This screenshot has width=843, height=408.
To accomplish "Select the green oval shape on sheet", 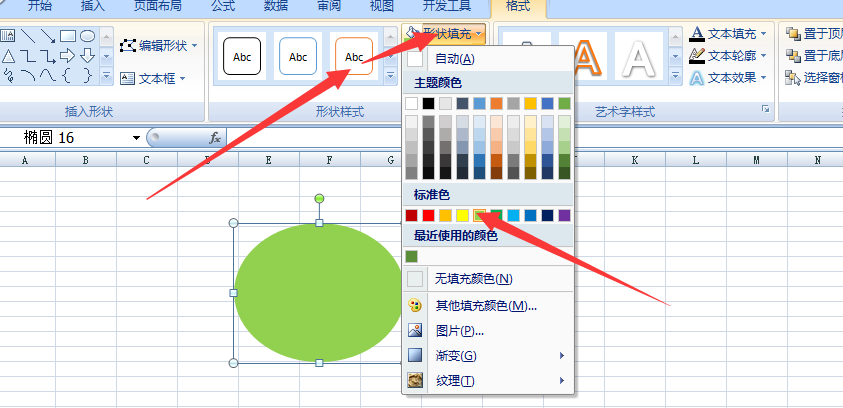I will tap(318, 293).
